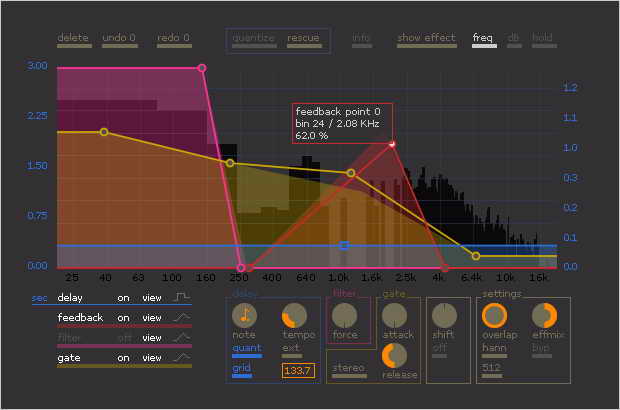Click the delay curve shape icon
The image size is (620, 410).
pos(182,298)
